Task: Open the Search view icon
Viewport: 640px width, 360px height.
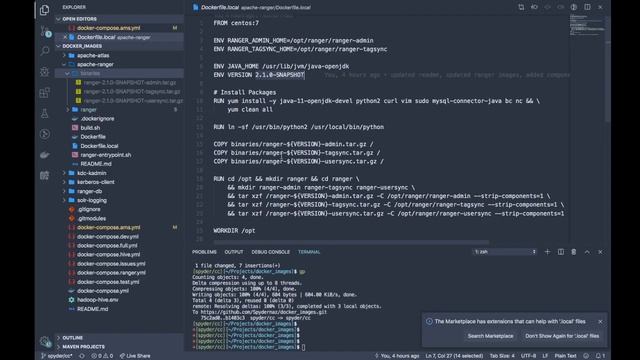Action: point(44,51)
